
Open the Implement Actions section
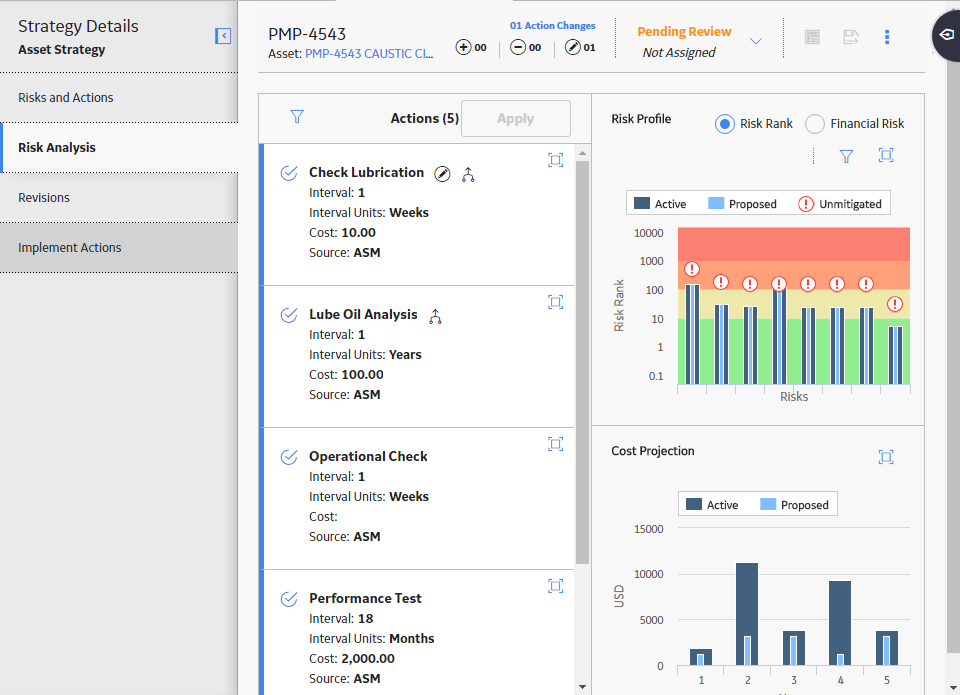pyautogui.click(x=119, y=247)
